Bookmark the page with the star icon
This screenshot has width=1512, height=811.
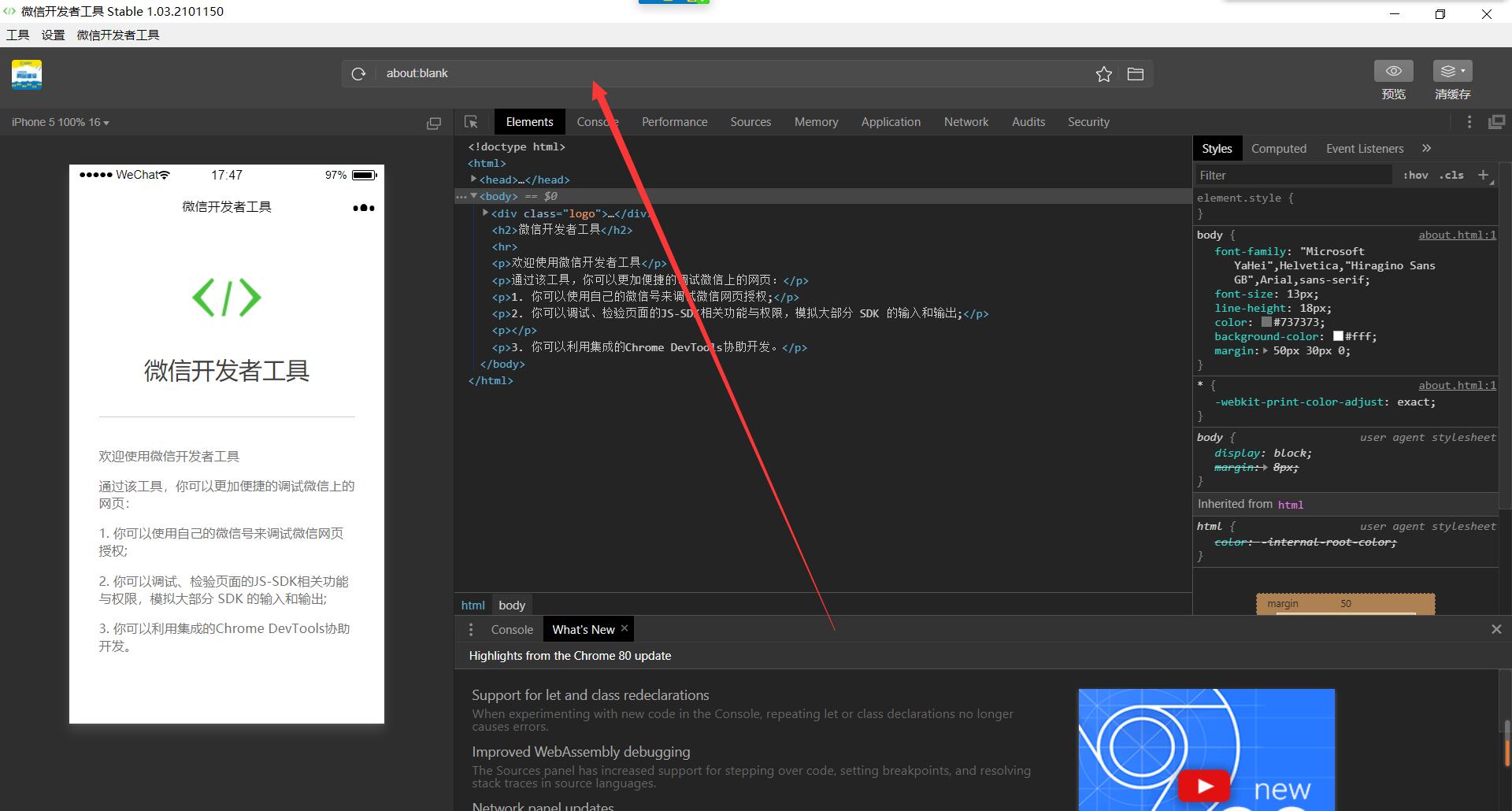coord(1104,74)
